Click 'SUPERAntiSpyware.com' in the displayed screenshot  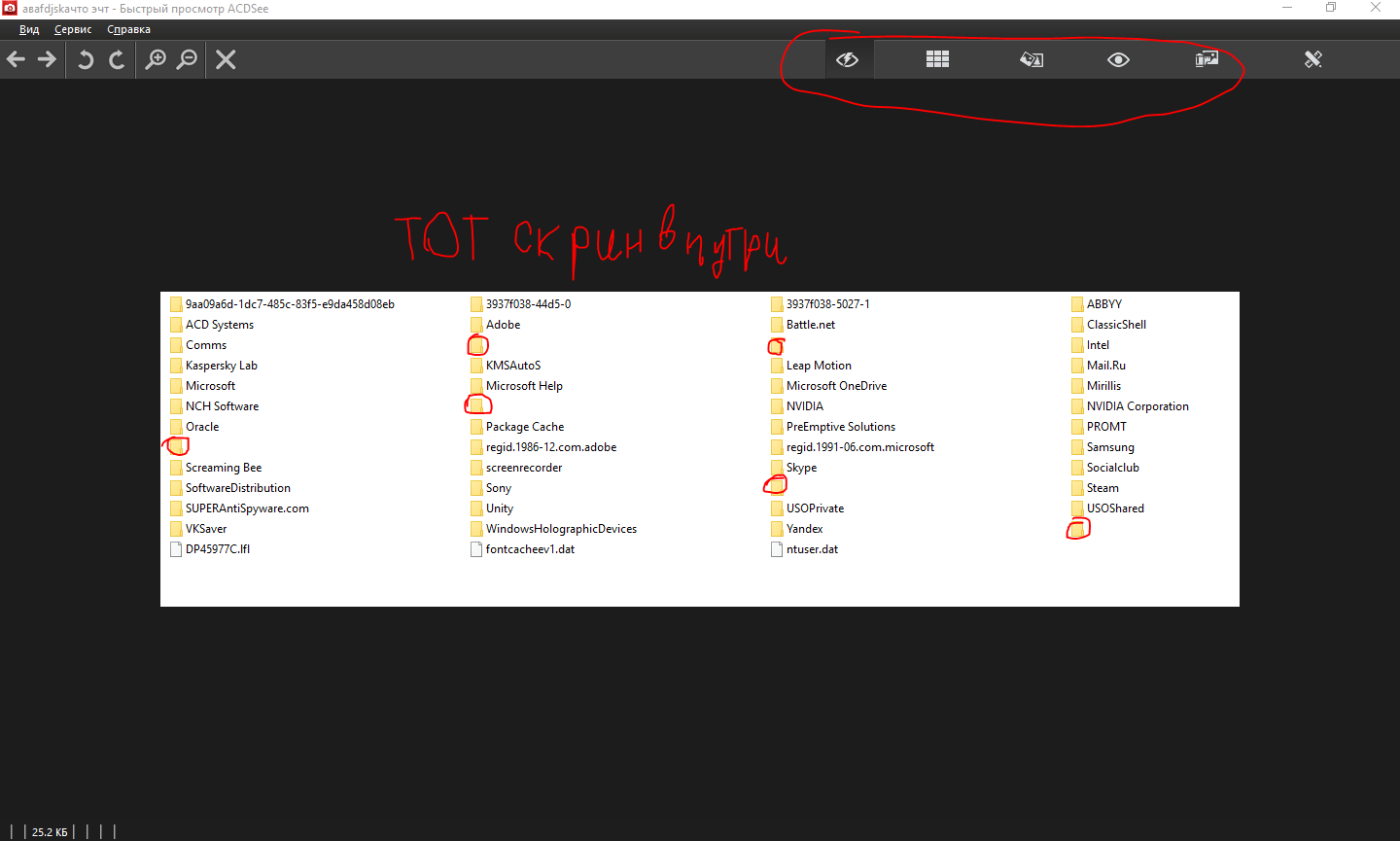click(247, 508)
